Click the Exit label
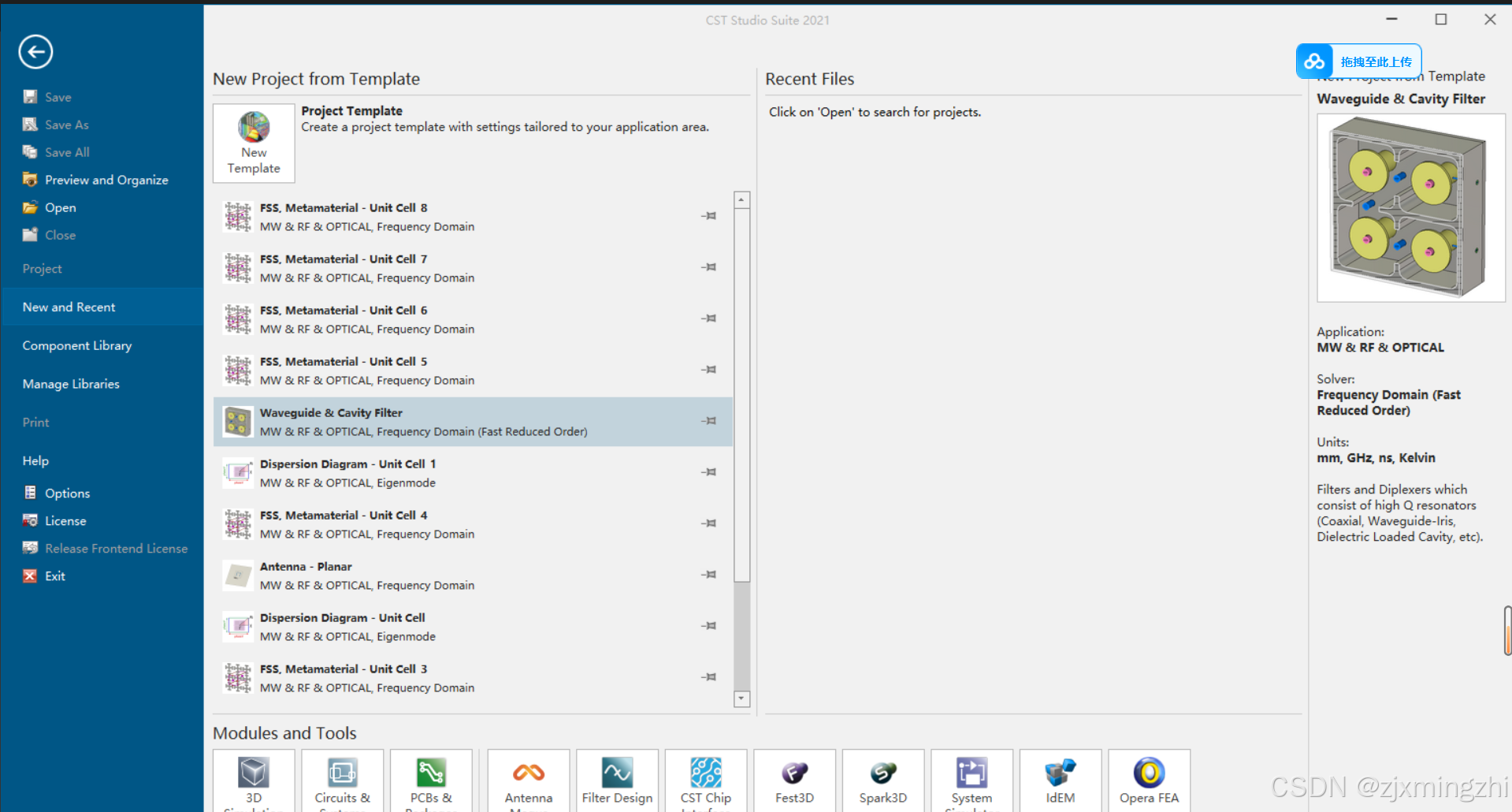The image size is (1512, 812). tap(55, 576)
